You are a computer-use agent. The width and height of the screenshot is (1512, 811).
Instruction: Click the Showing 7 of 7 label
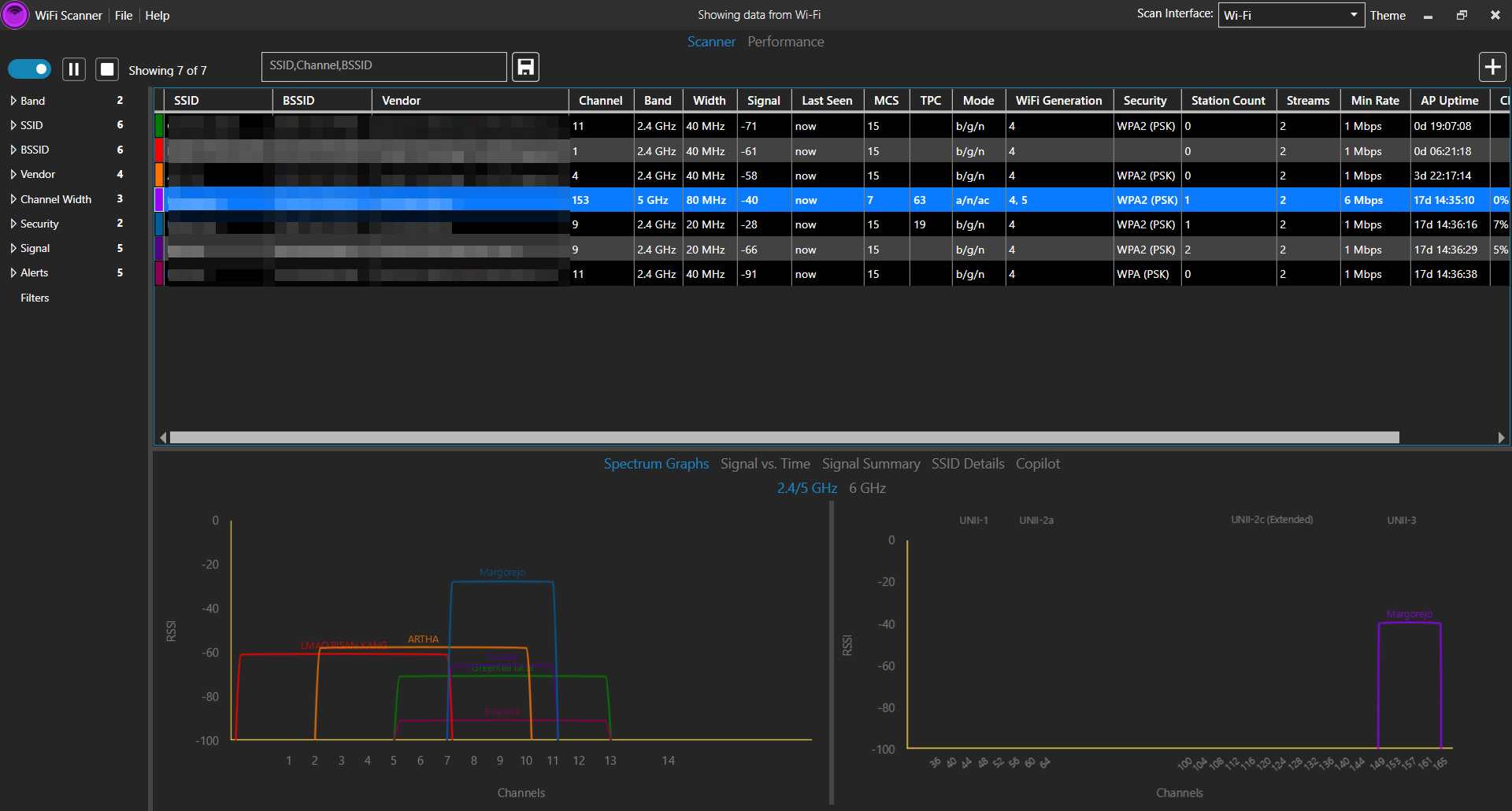point(168,71)
